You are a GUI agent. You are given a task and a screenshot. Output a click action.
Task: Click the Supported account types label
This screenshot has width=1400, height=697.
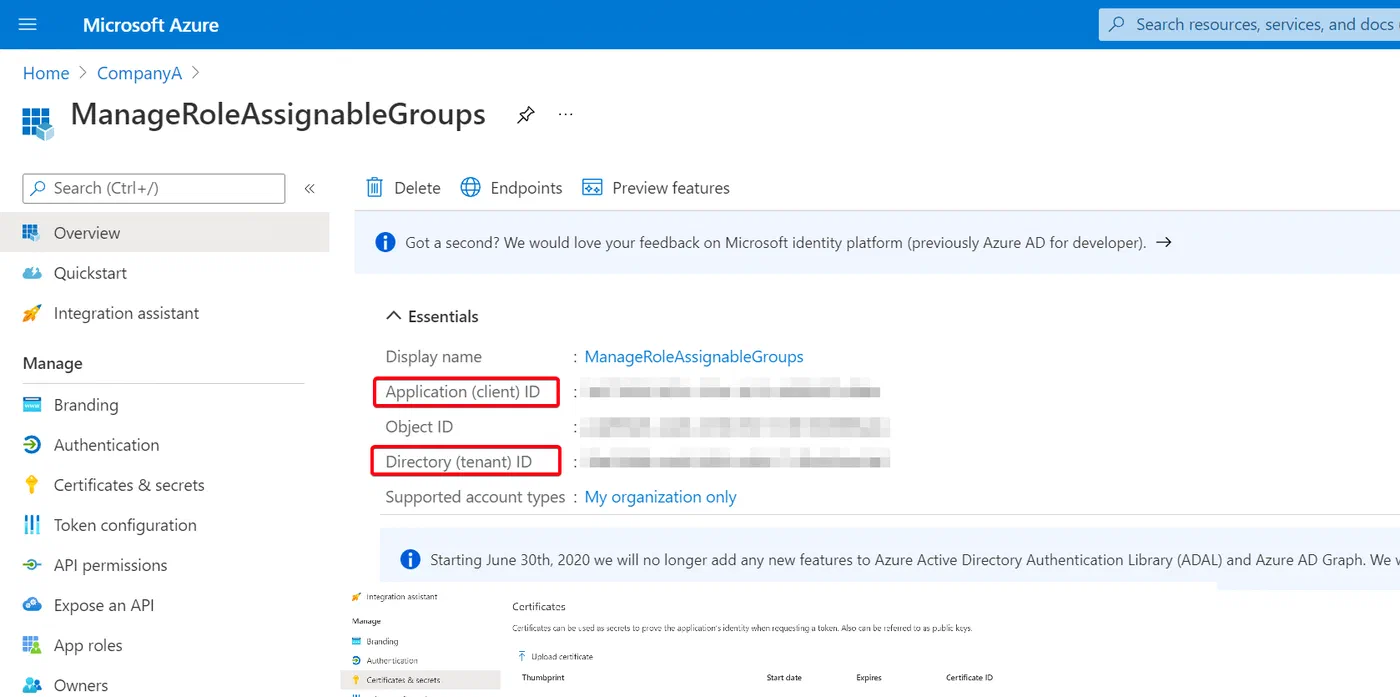[475, 497]
